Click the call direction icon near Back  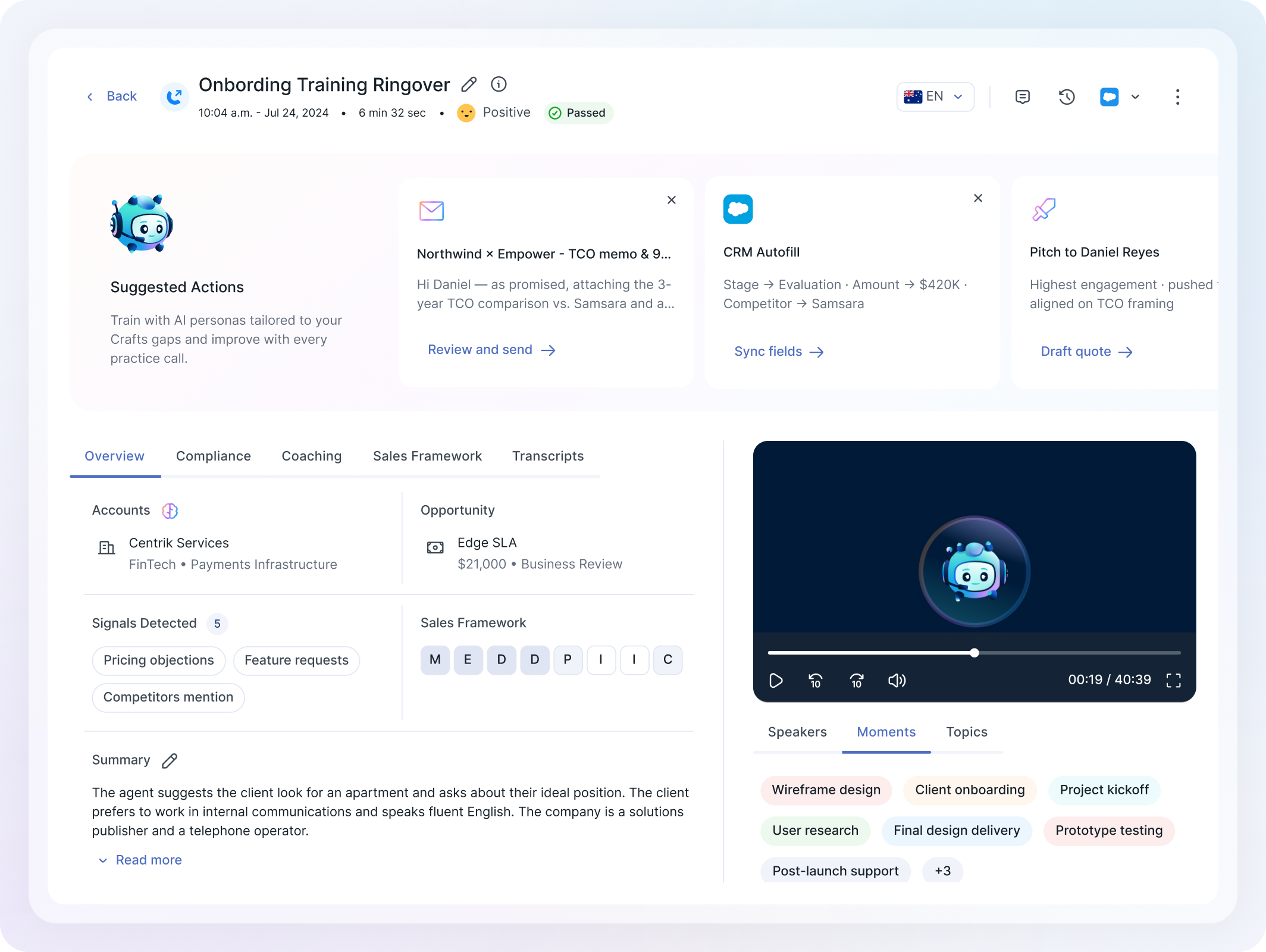pyautogui.click(x=174, y=96)
